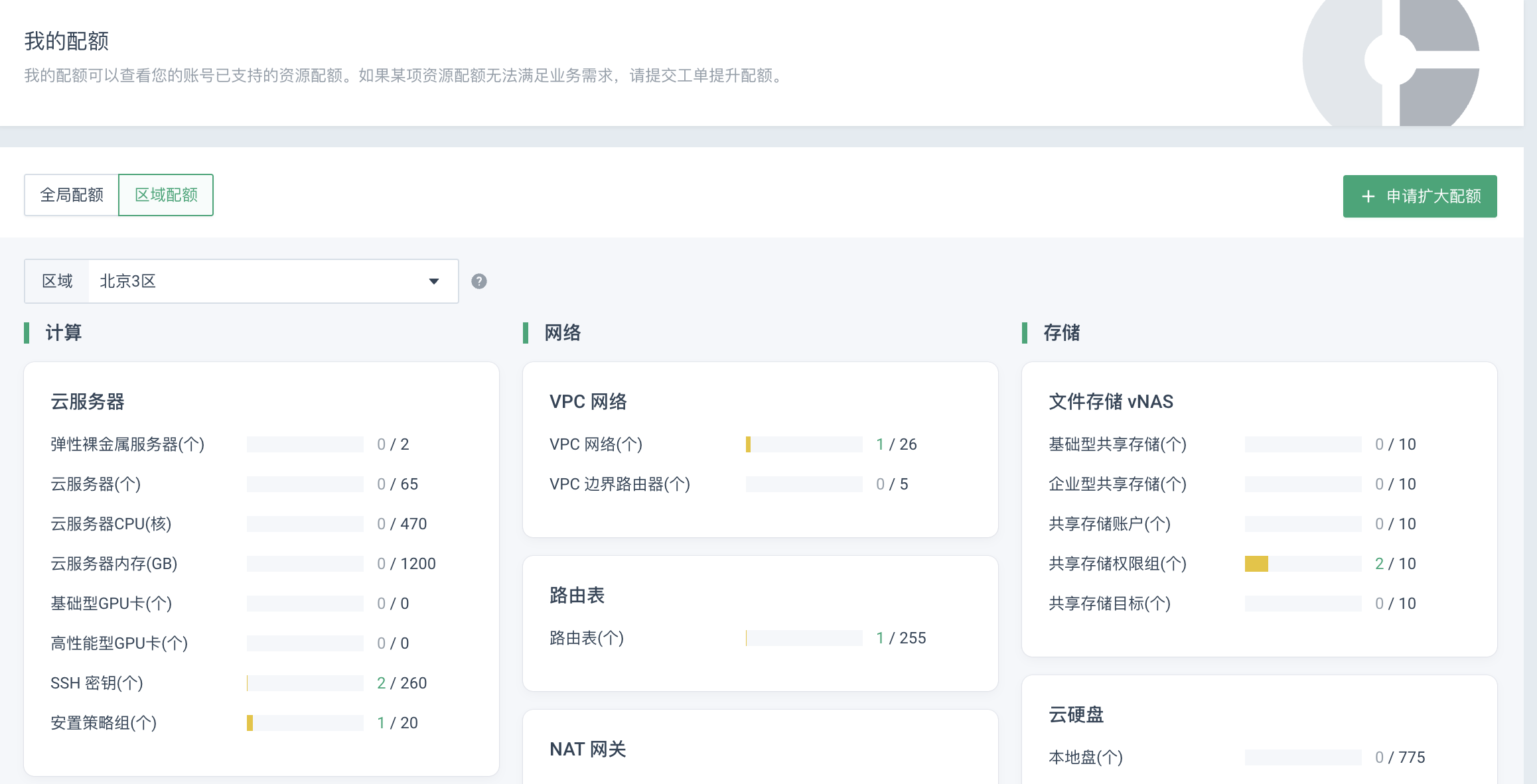This screenshot has height=784, width=1537.
Task: Click 存储 section heading
Action: click(x=1061, y=333)
